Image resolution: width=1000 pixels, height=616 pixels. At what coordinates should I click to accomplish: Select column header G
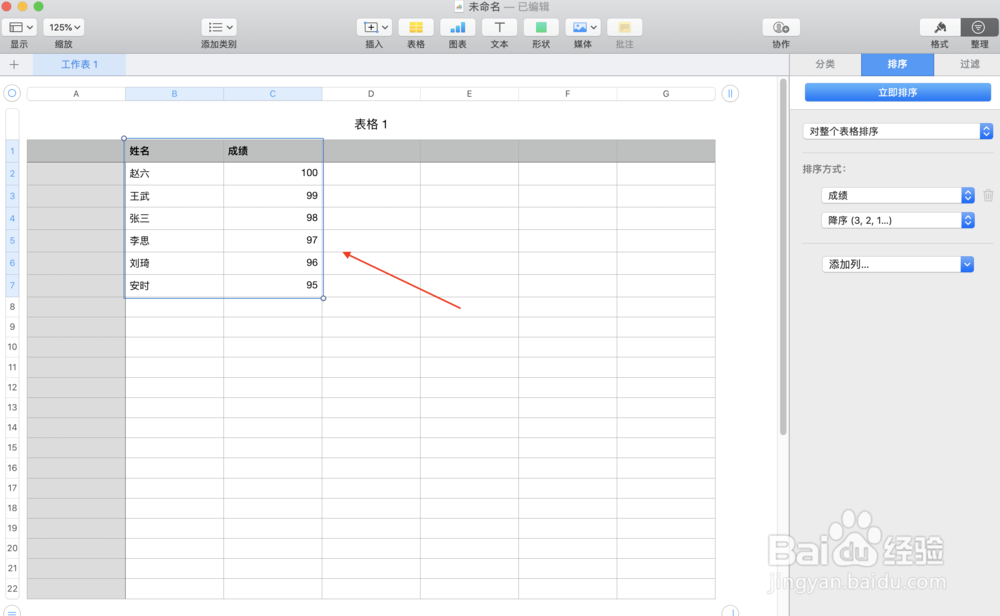coord(666,94)
